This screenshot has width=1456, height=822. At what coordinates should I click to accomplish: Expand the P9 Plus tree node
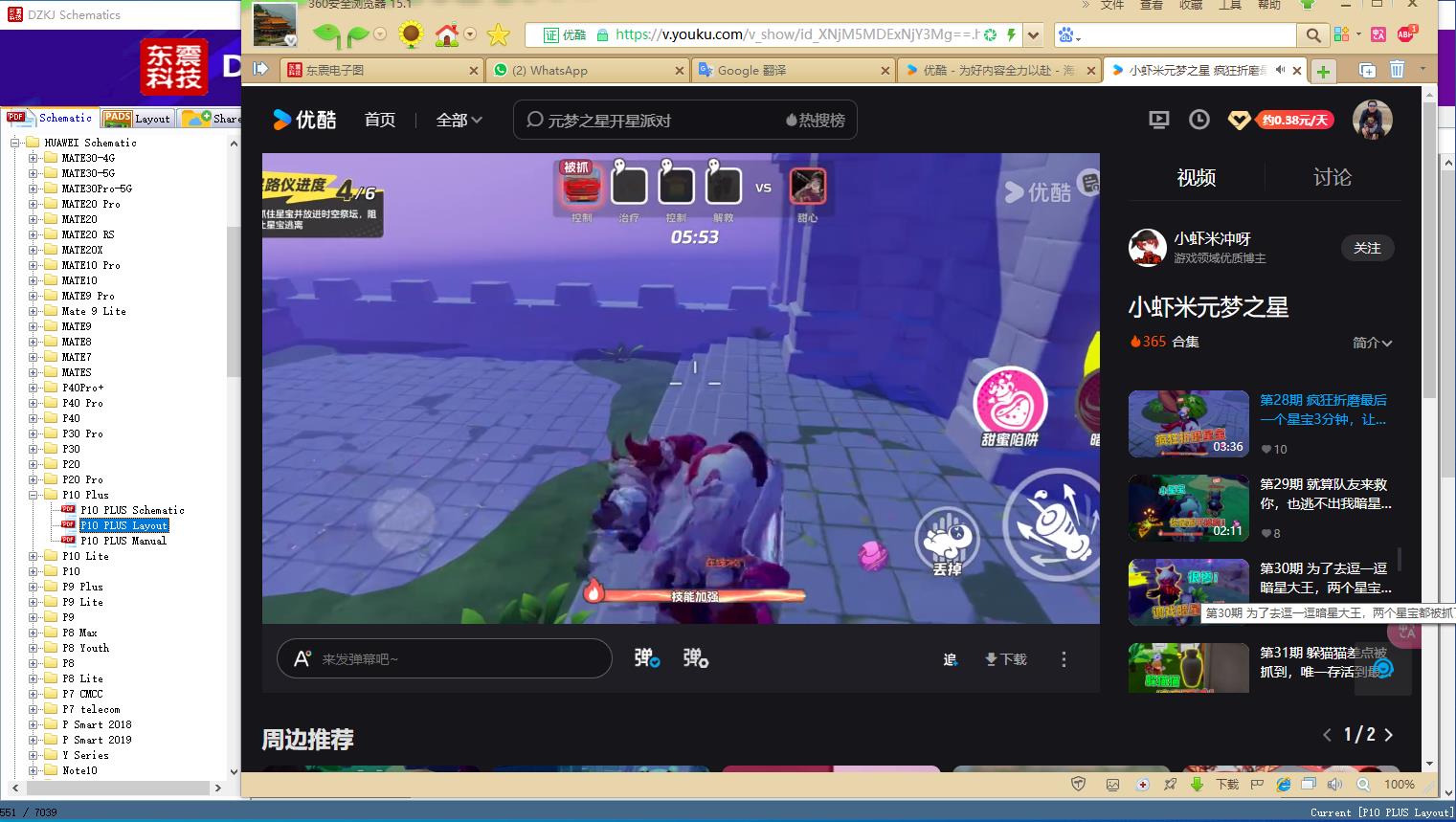point(34,587)
